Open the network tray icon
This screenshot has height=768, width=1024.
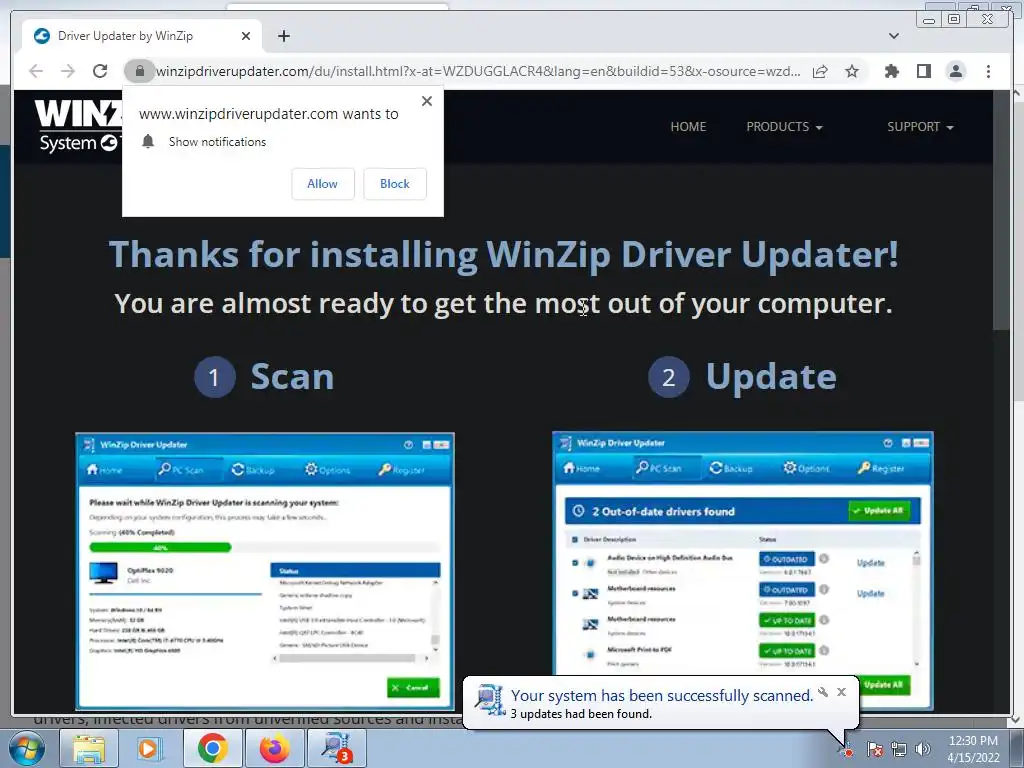tap(899, 750)
